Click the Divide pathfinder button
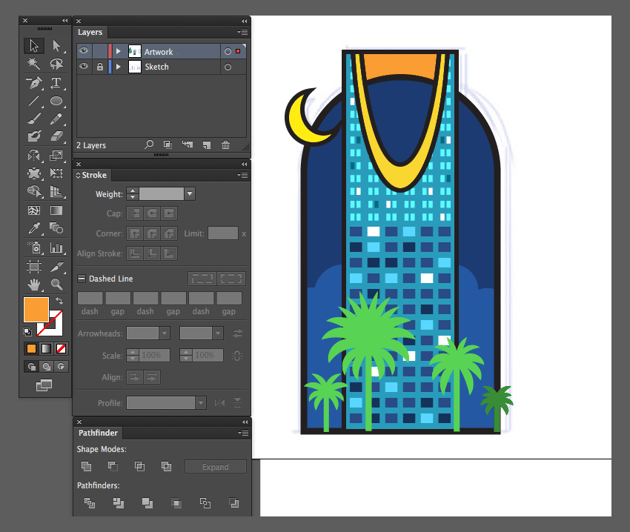This screenshot has width=630, height=532. point(89,503)
